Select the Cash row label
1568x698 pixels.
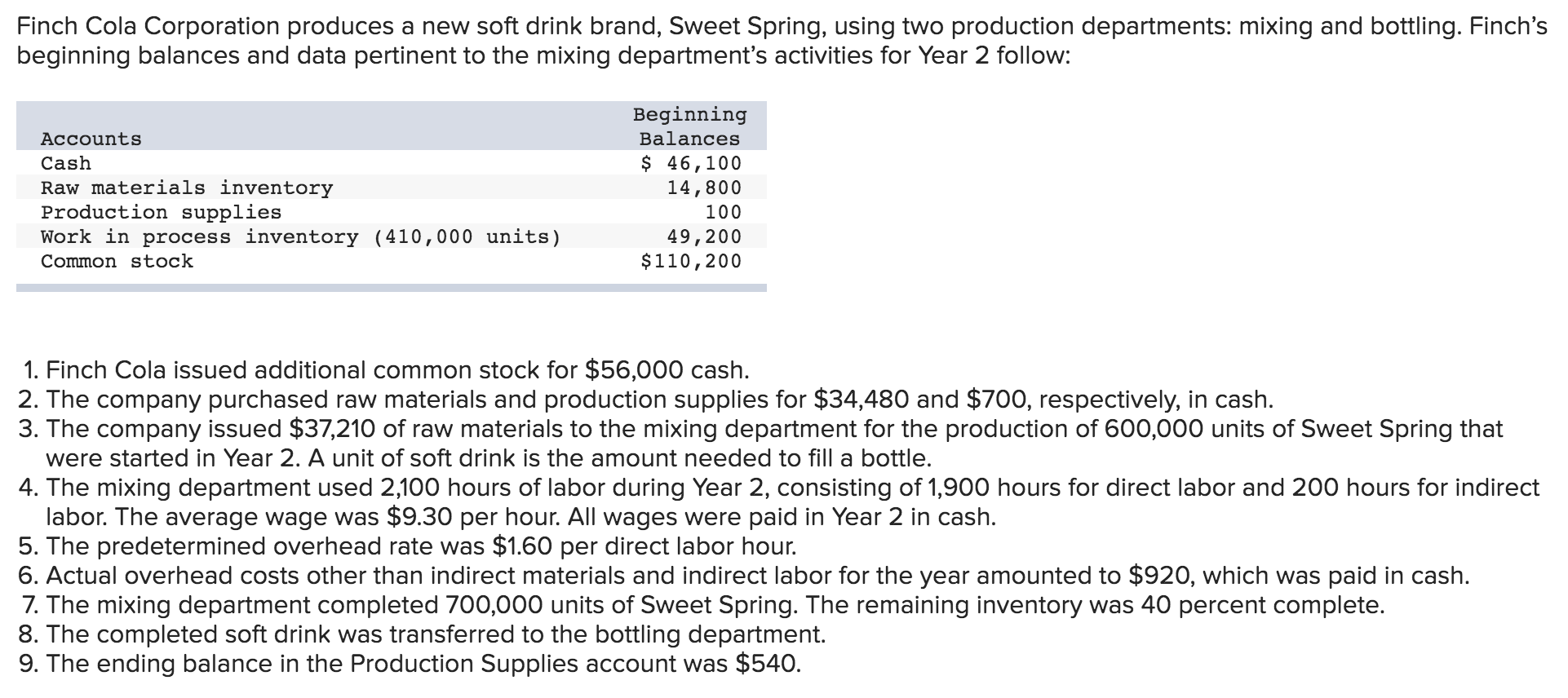tap(66, 164)
